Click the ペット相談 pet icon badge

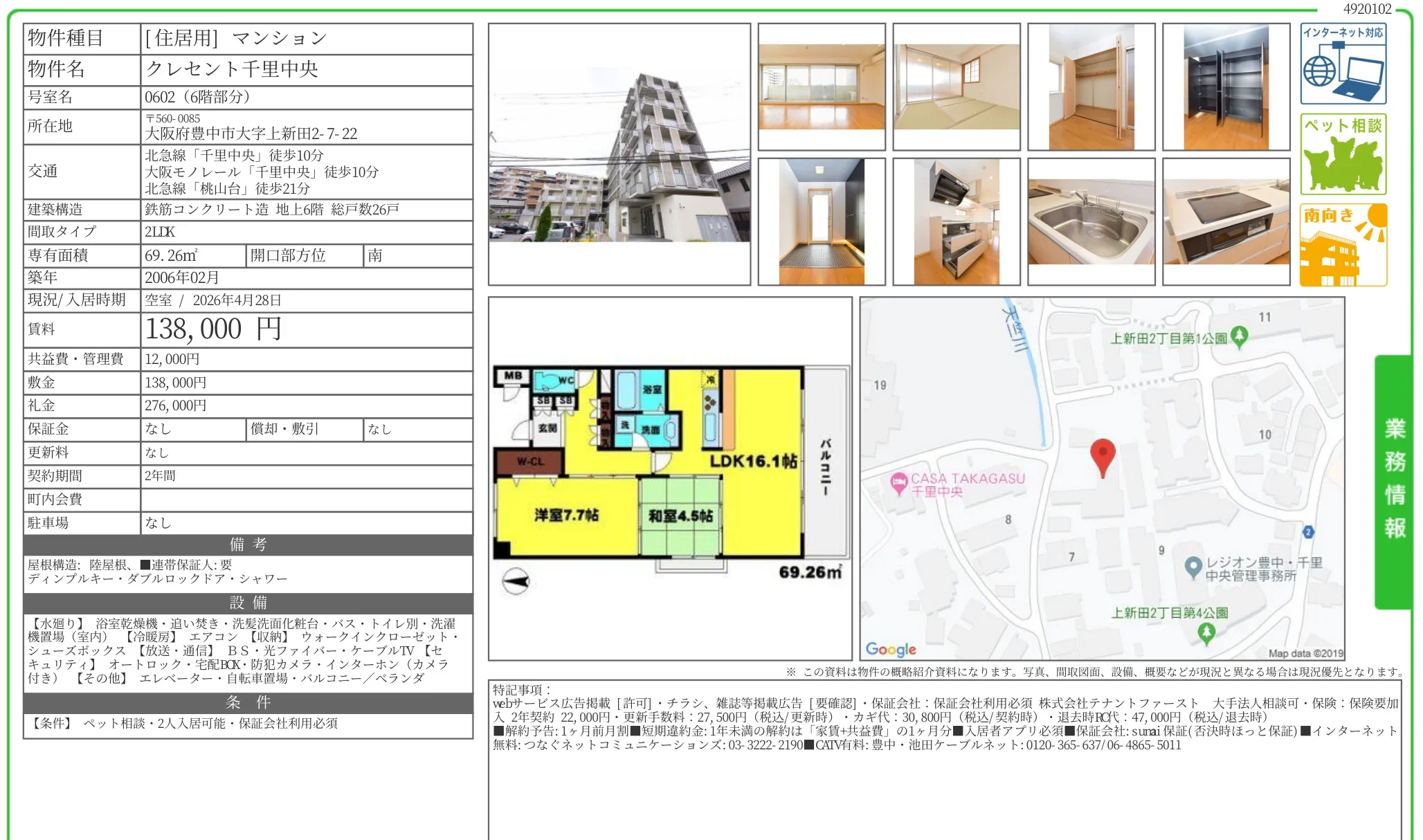click(1343, 154)
